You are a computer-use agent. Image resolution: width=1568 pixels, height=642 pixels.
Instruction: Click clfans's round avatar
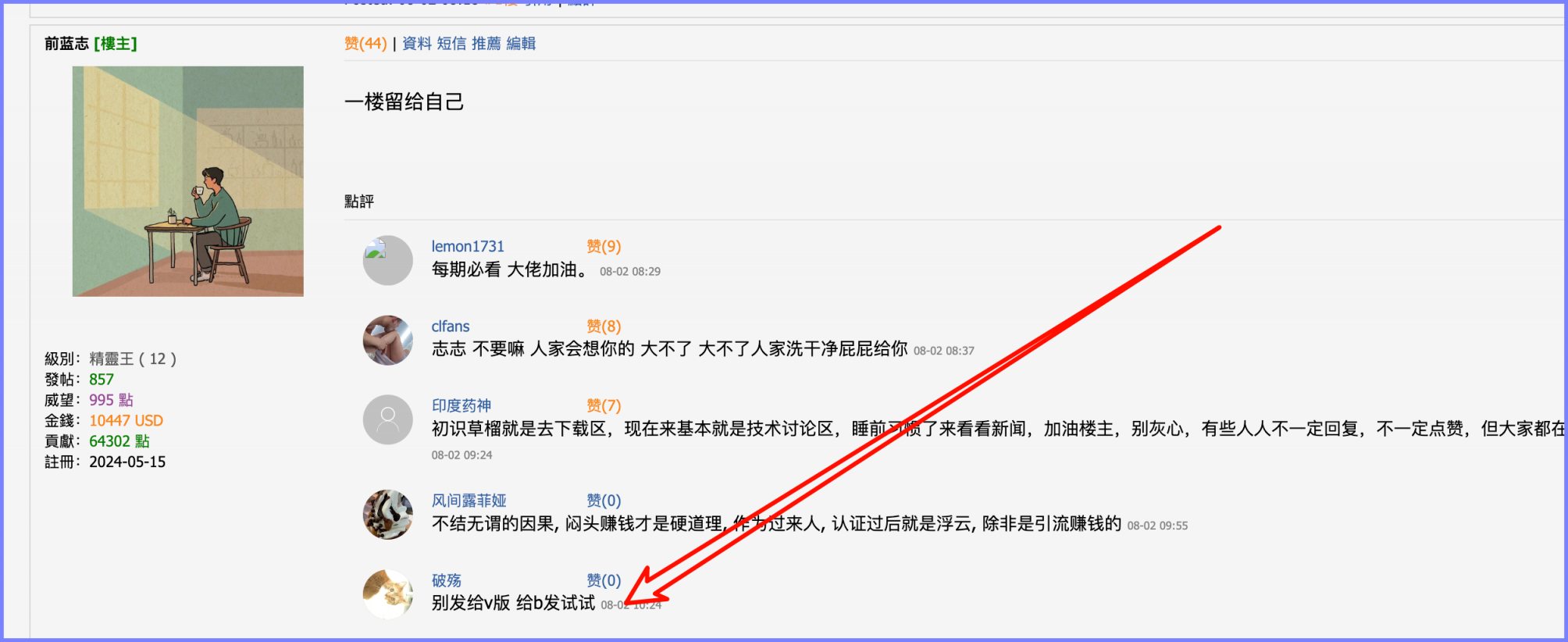tap(388, 340)
